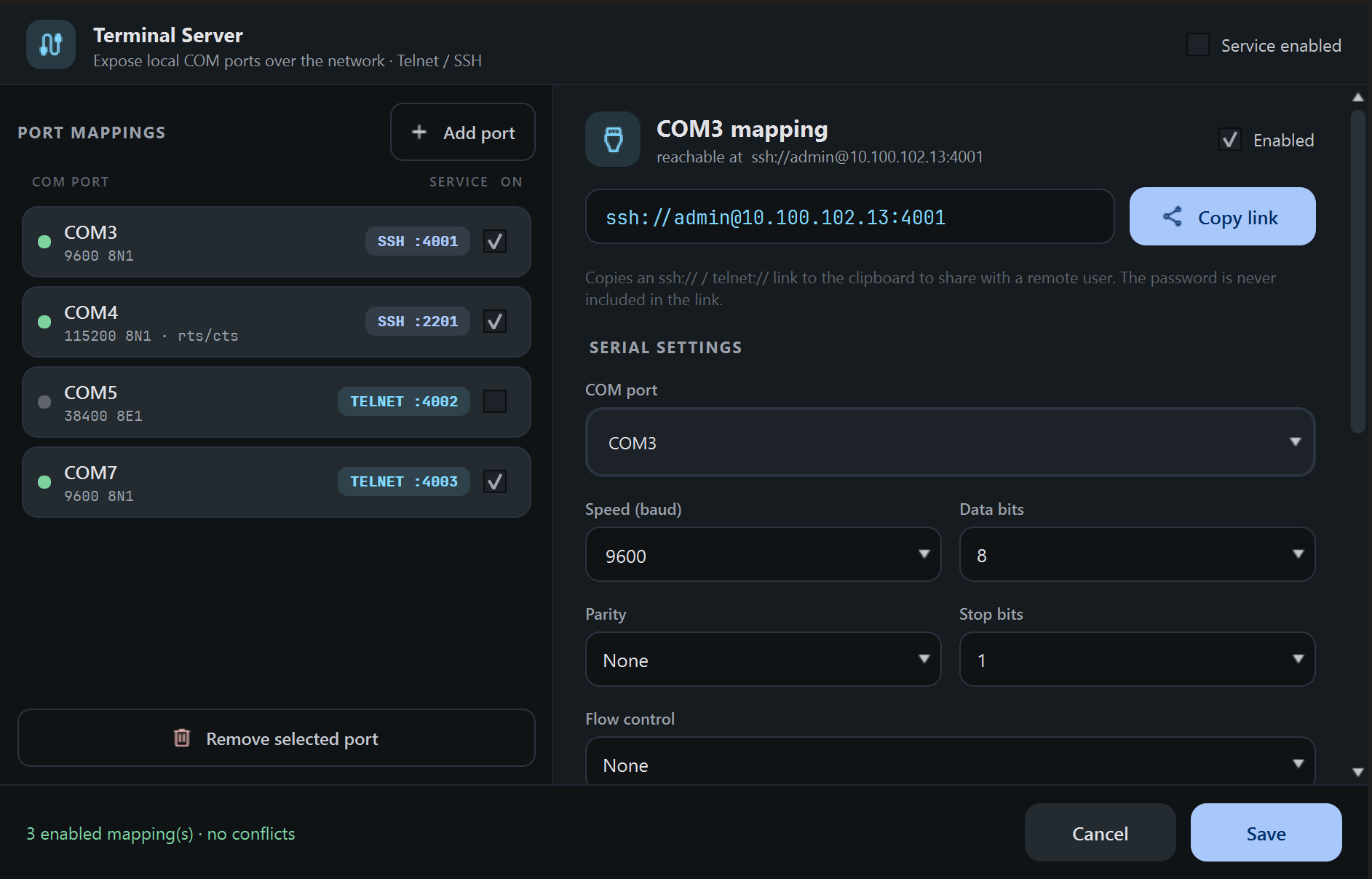Image resolution: width=1372 pixels, height=879 pixels.
Task: Disable the COM4 row service checkbox
Action: coord(495,321)
